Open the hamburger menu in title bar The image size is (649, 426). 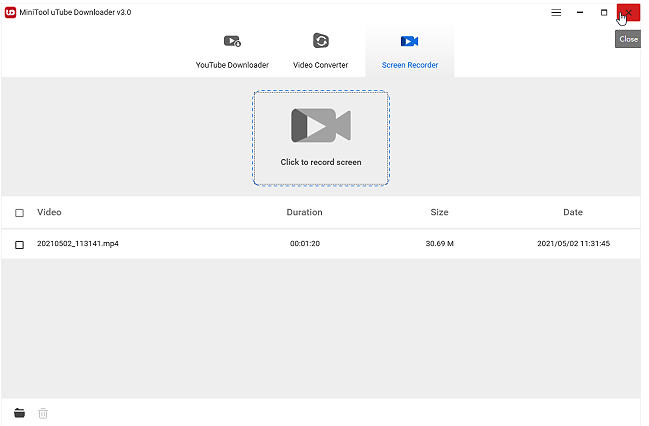(556, 12)
